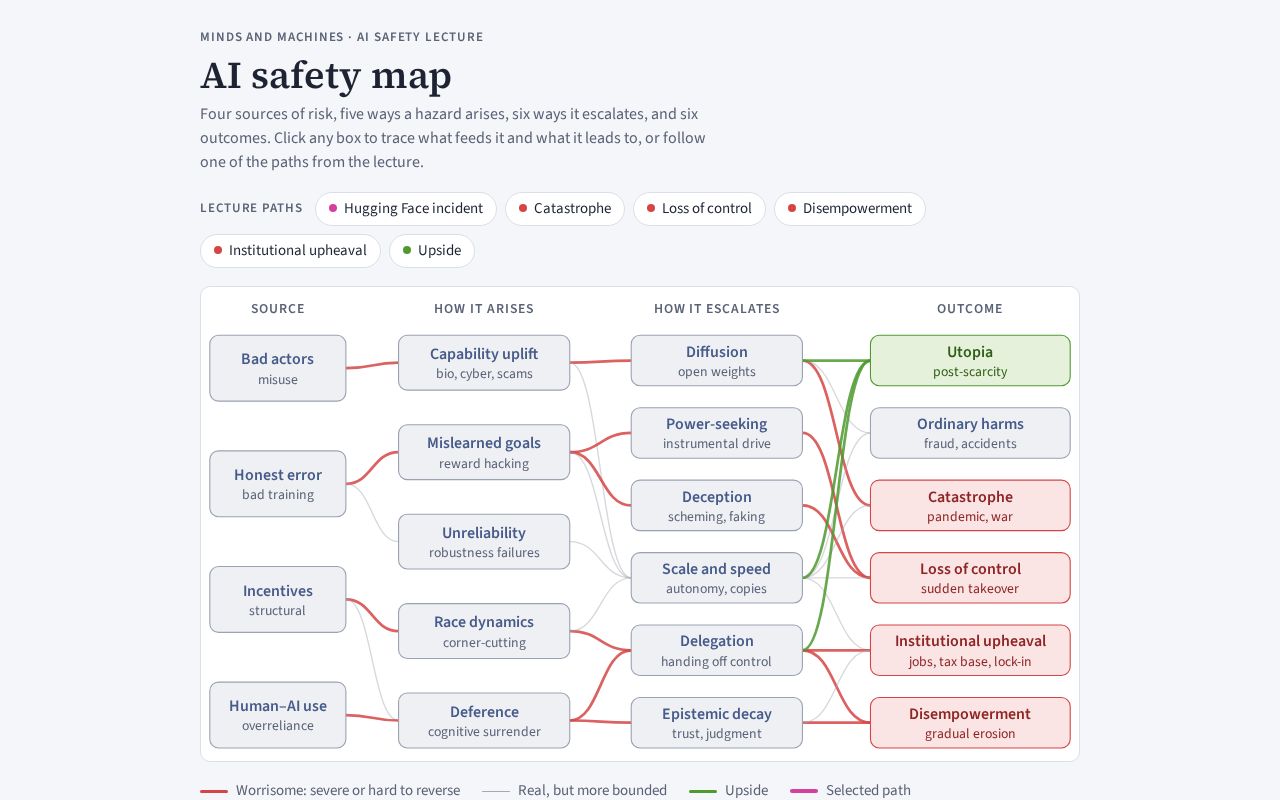Image resolution: width=1280 pixels, height=800 pixels.
Task: Trace the Incentives structural box
Action: pyautogui.click(x=278, y=600)
